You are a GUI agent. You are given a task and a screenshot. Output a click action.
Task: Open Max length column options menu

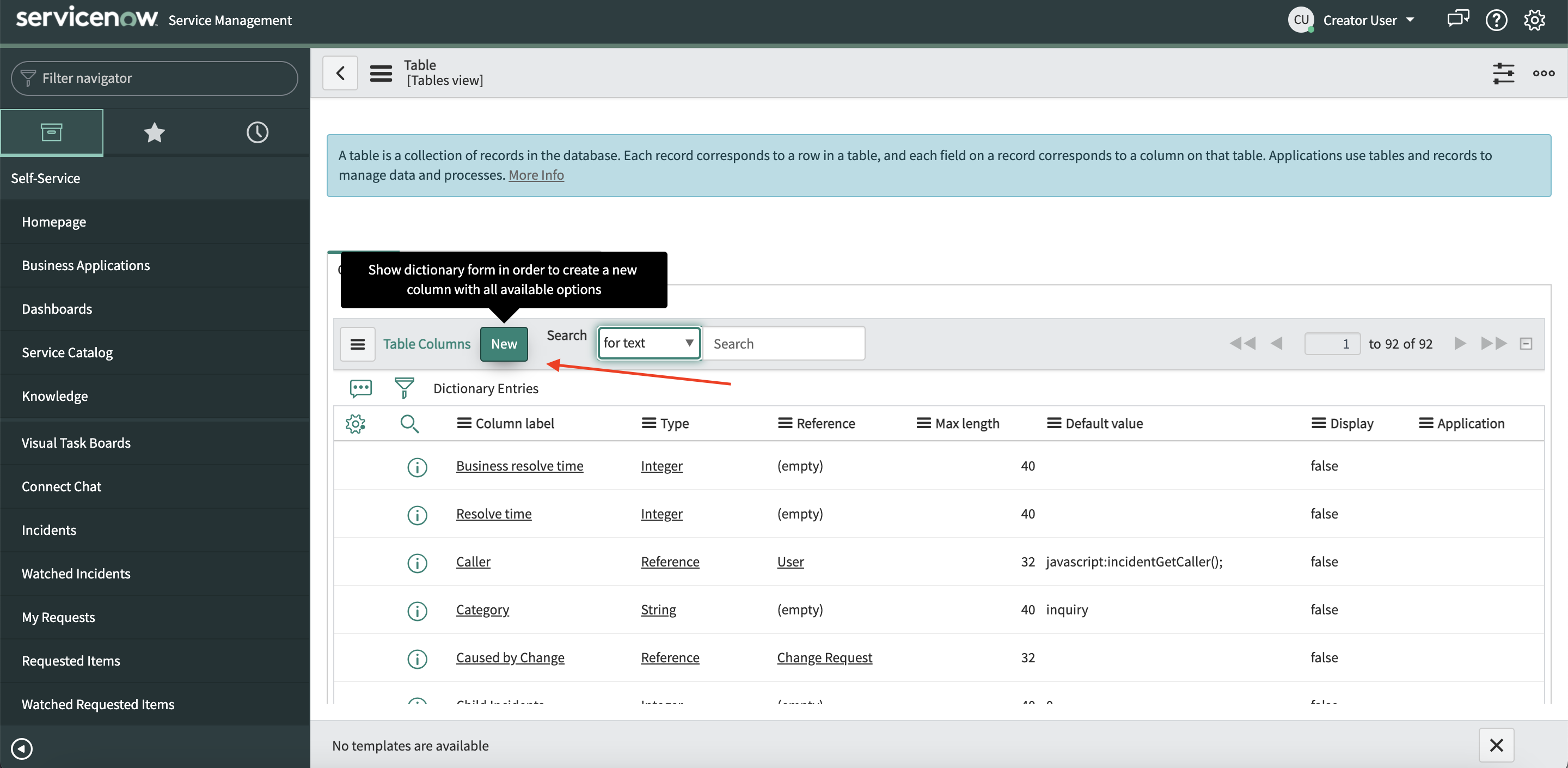(x=923, y=423)
